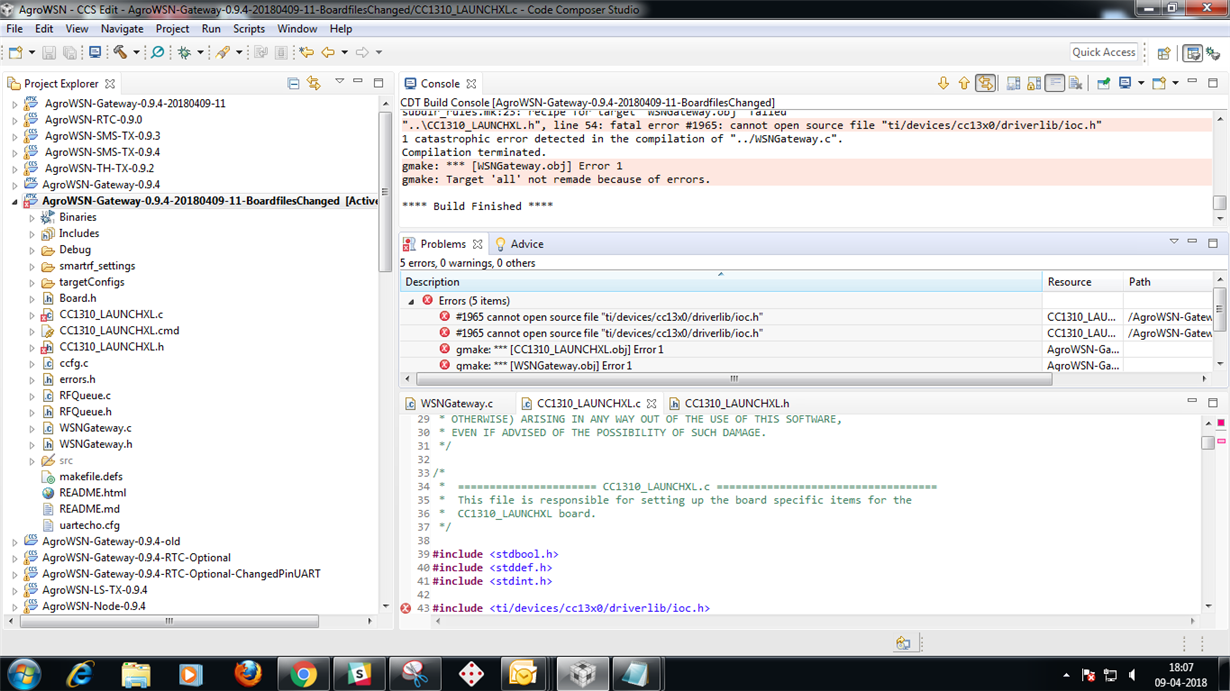This screenshot has height=691, width=1230.
Task: Click the Open Perspective icon
Action: coord(1164,53)
